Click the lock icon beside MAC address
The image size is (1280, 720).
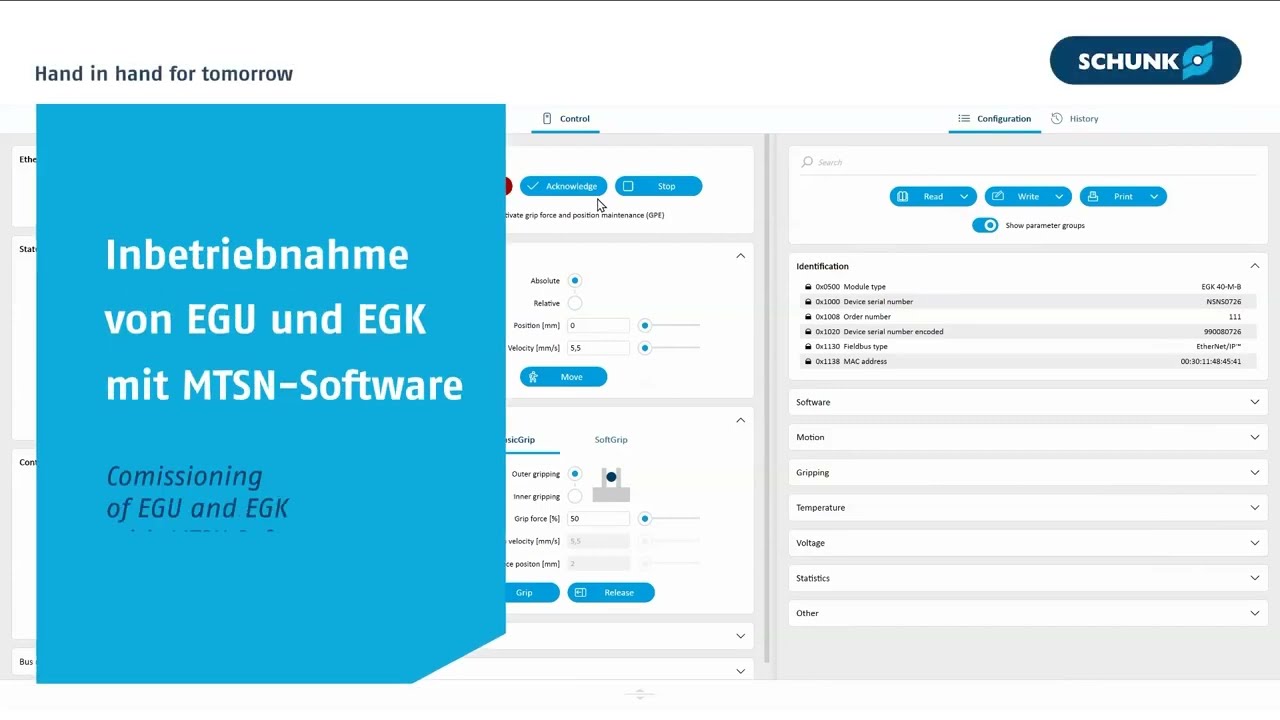click(x=808, y=362)
